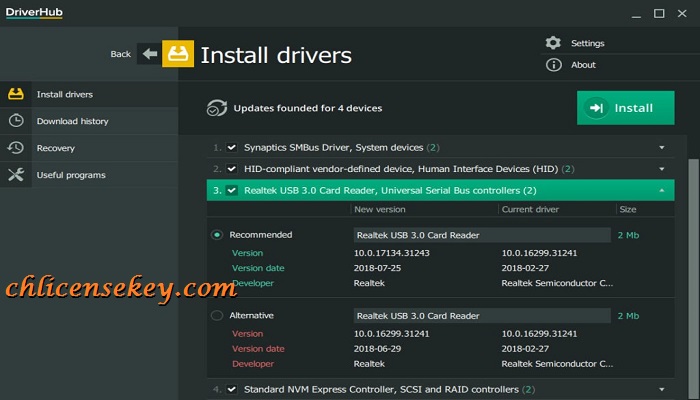Screen dimensions: 700x400
Task: Uncheck Synaptics SMBus Driver checkbox
Action: (x=231, y=147)
